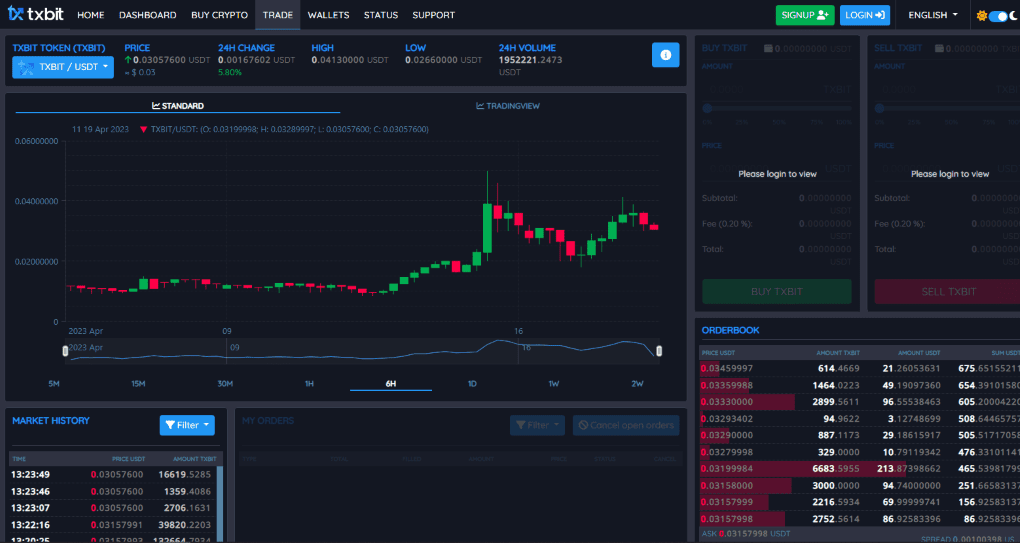Screen dimensions: 1020x543
Task: Click orderbook price 0.03279998
Action: [x=727, y=452]
